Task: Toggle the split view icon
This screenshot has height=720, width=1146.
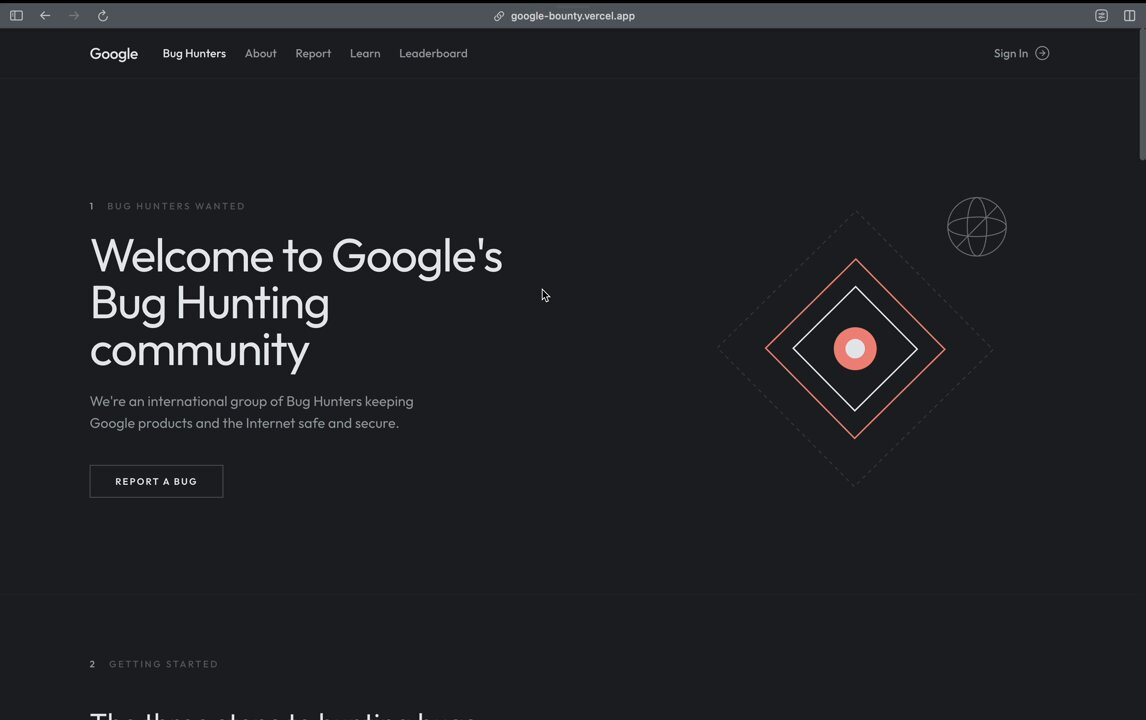Action: (x=1129, y=15)
